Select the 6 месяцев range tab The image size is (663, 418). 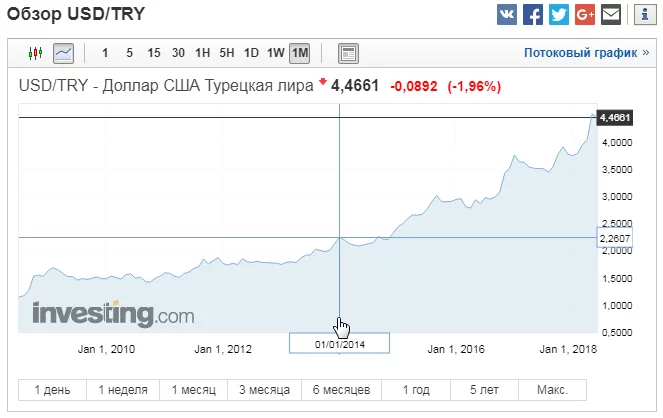(343, 389)
